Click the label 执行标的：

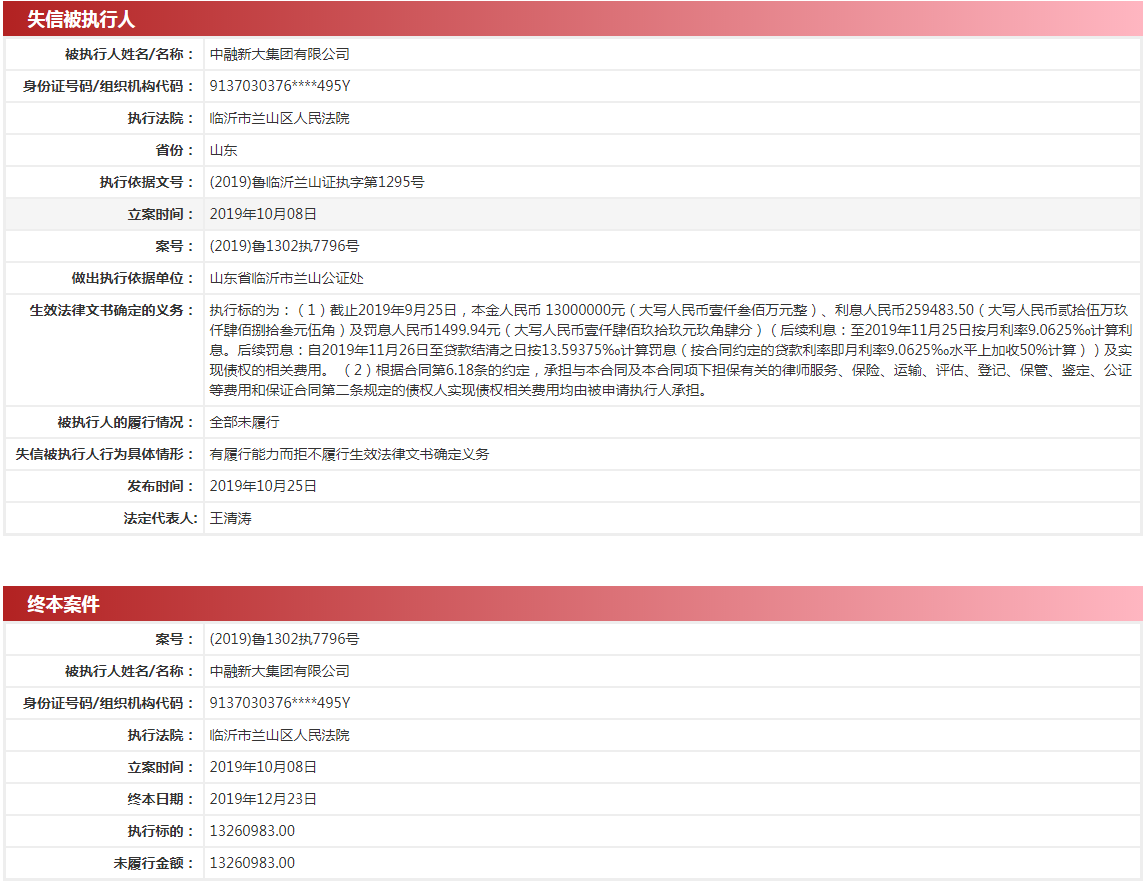tap(162, 831)
